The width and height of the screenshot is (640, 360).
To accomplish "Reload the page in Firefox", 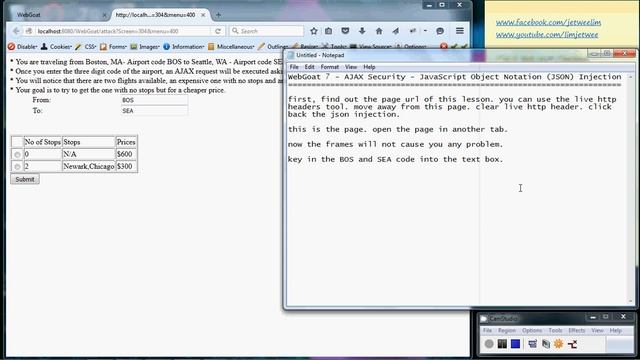I will [x=218, y=31].
